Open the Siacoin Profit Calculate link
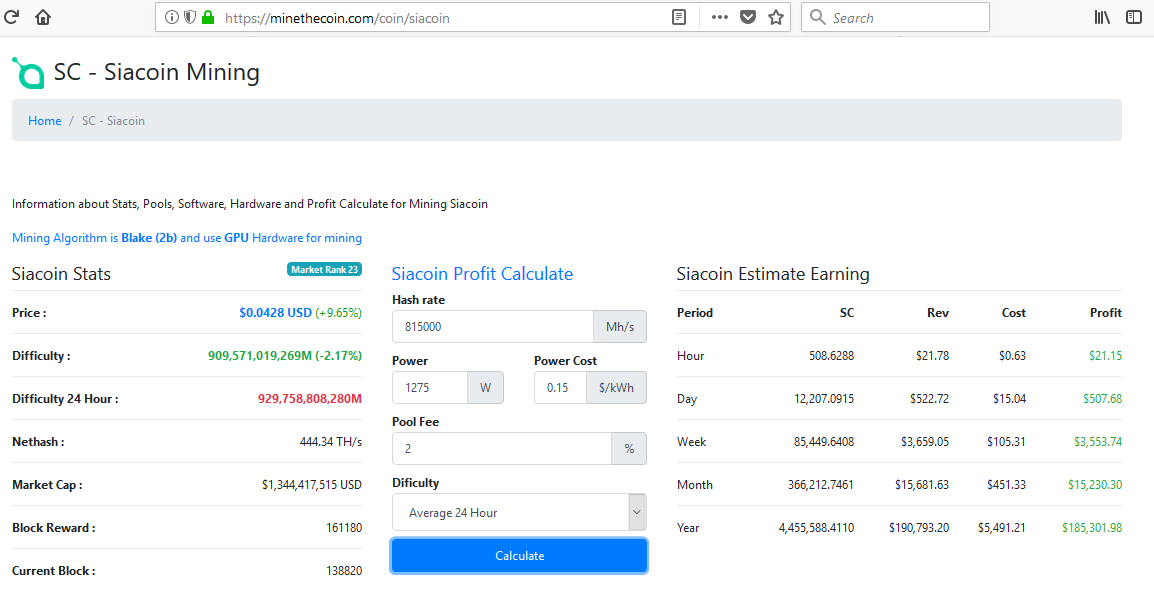Screen dimensions: 1154x598 pos(482,274)
